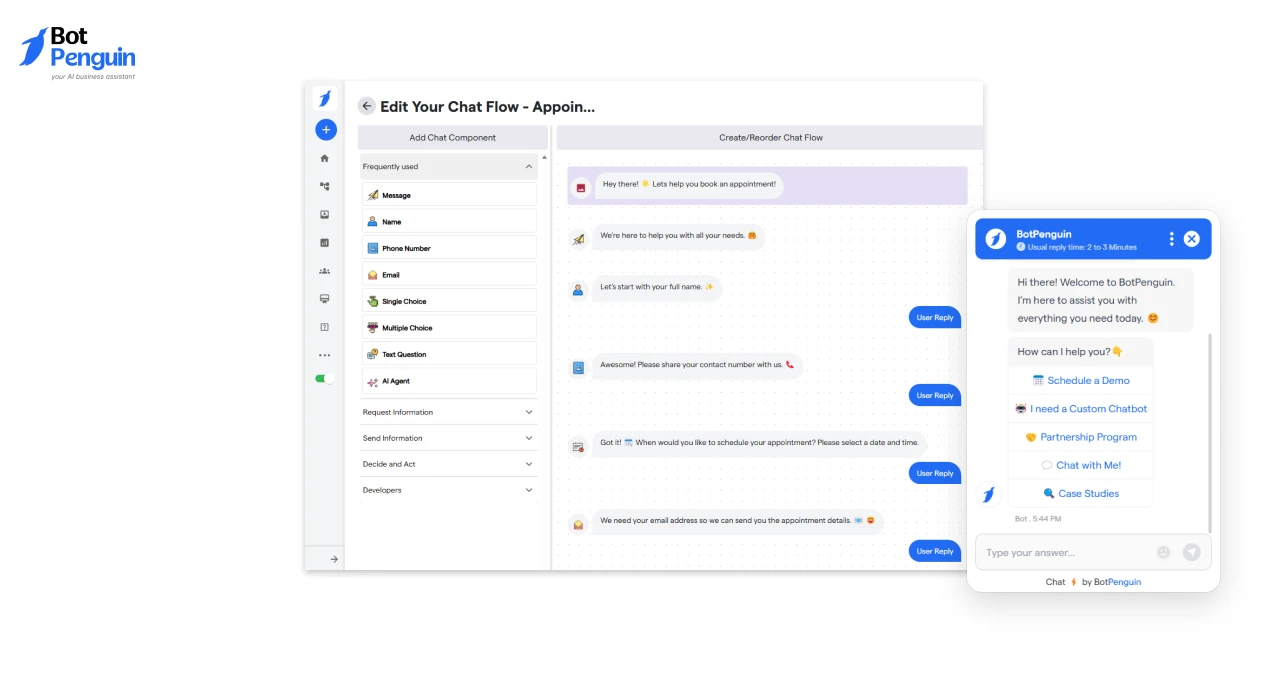This screenshot has height=686, width=1288.
Task: Open the team members icon in the sidebar
Action: pos(324,271)
